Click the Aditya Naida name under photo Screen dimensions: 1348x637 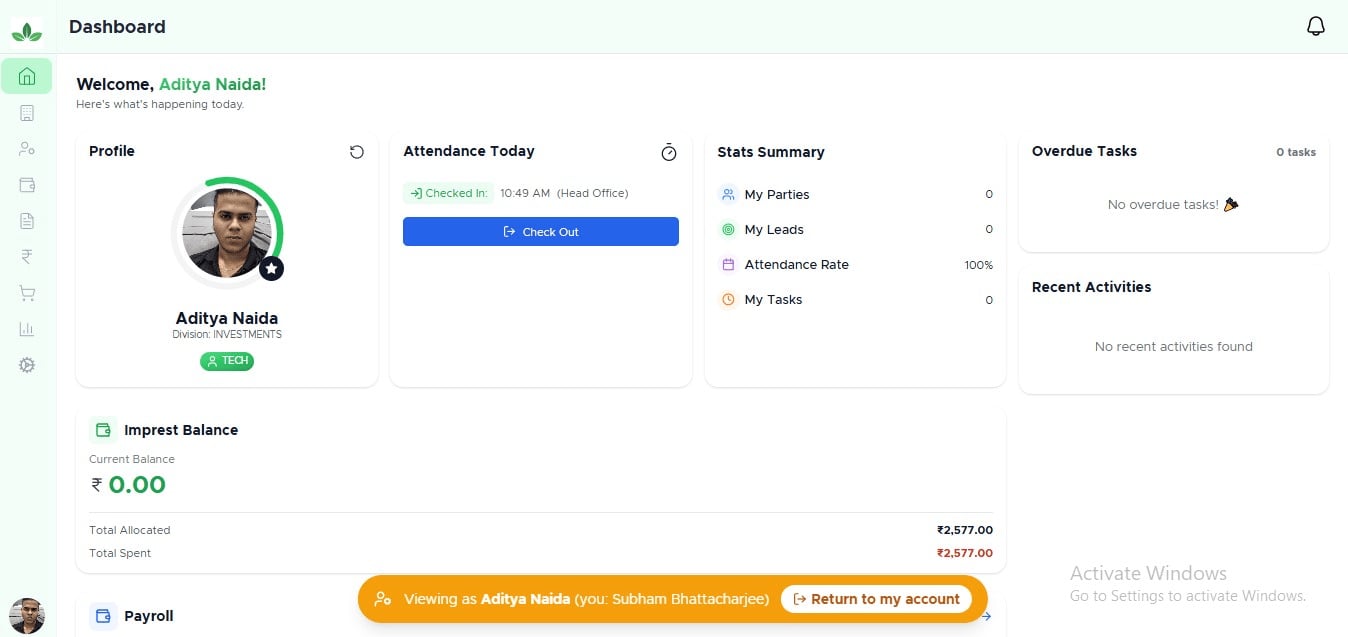[227, 318]
